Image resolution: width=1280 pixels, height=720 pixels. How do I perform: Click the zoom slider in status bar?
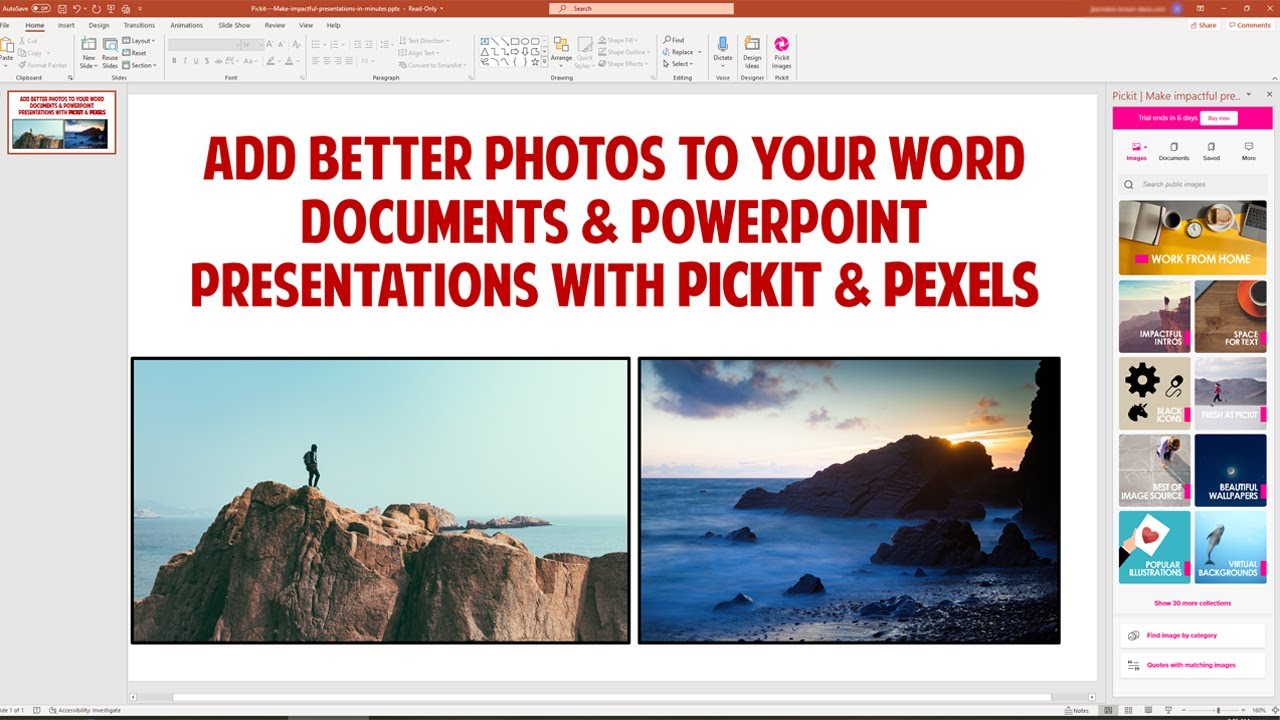tap(1218, 710)
